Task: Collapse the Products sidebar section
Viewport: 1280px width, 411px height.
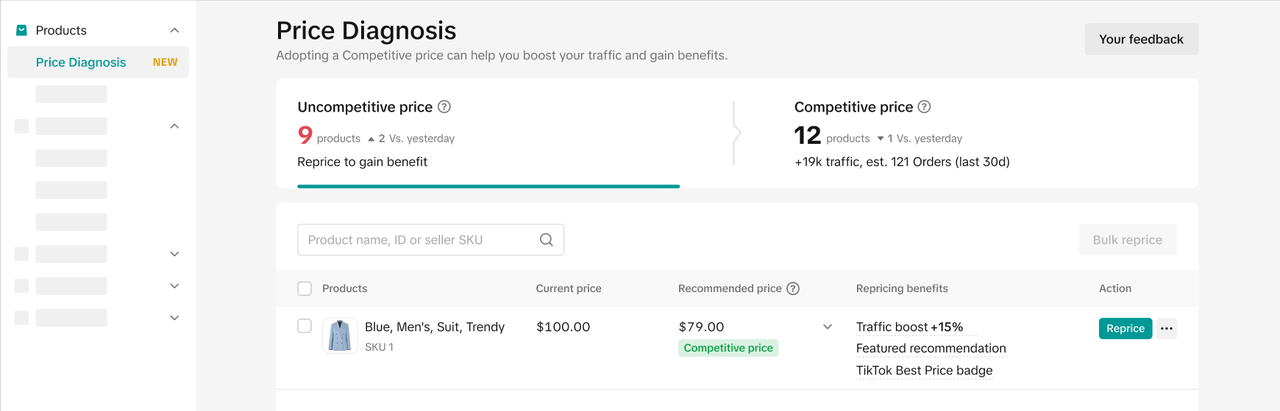Action: click(x=175, y=31)
